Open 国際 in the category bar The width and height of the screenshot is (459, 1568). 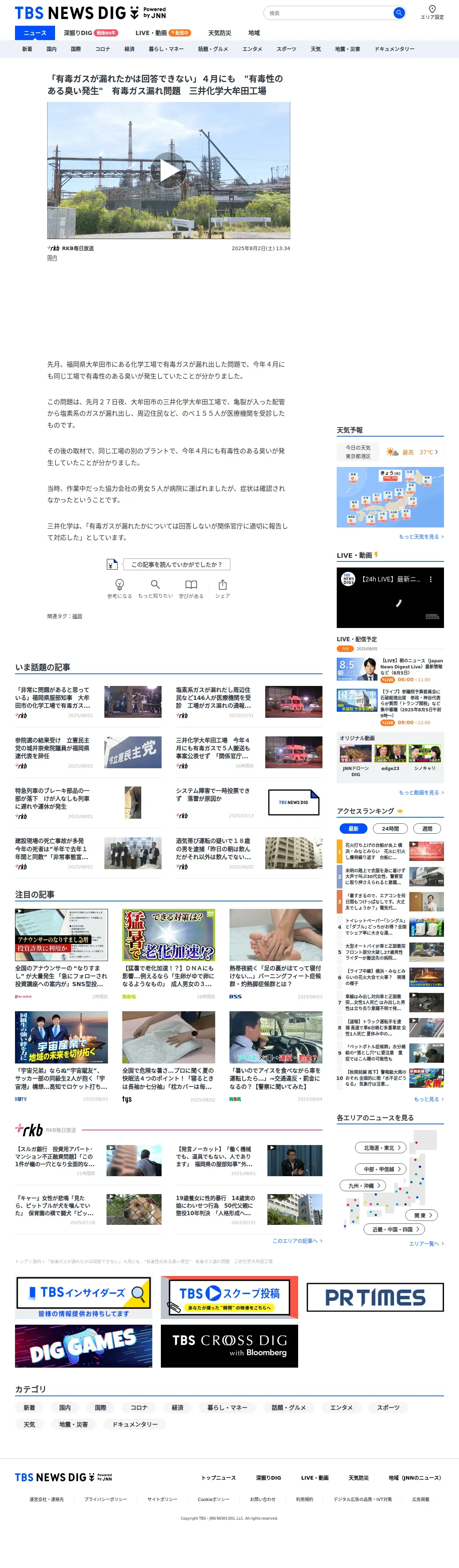click(75, 49)
